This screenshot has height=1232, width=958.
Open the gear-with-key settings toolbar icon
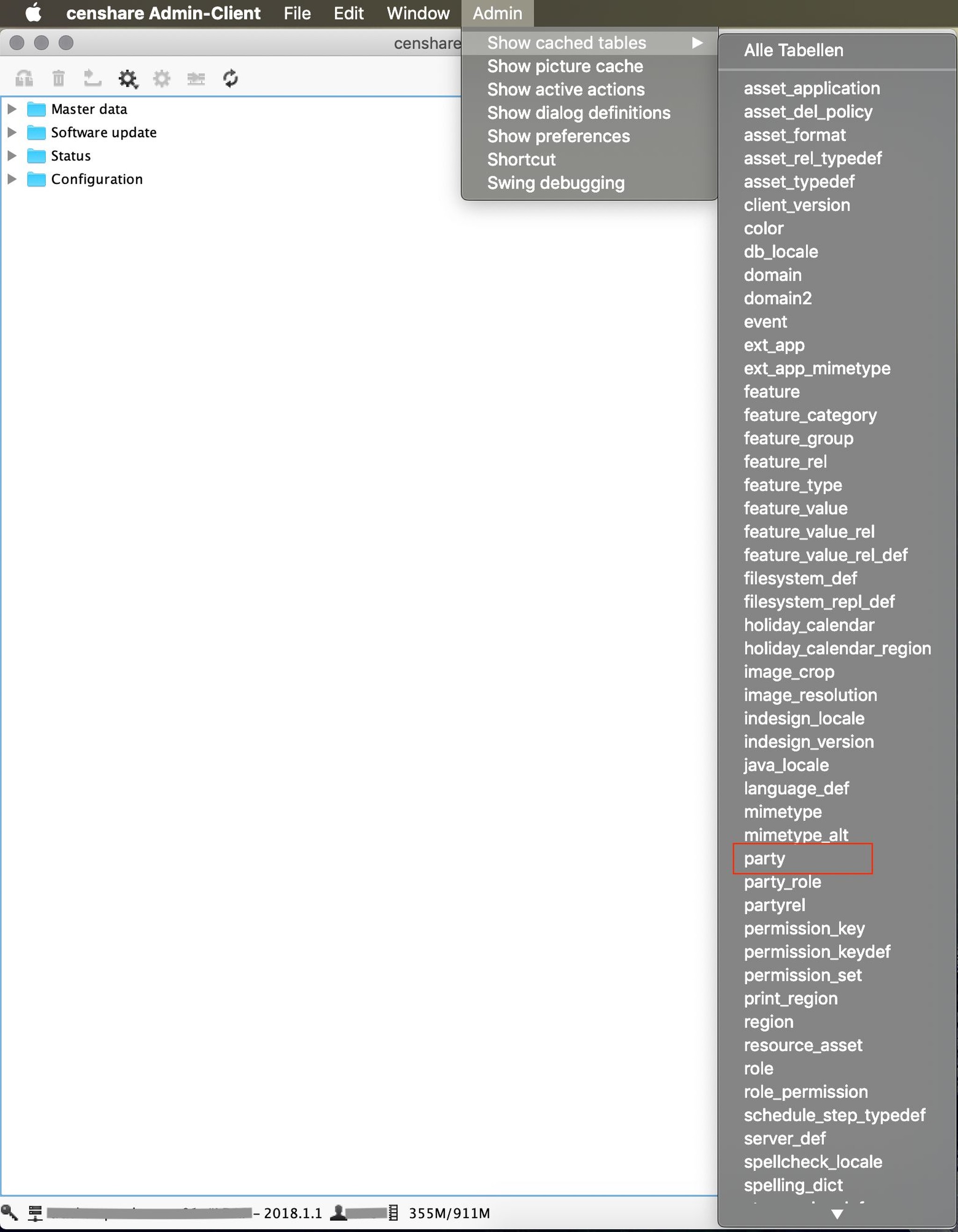(x=129, y=79)
